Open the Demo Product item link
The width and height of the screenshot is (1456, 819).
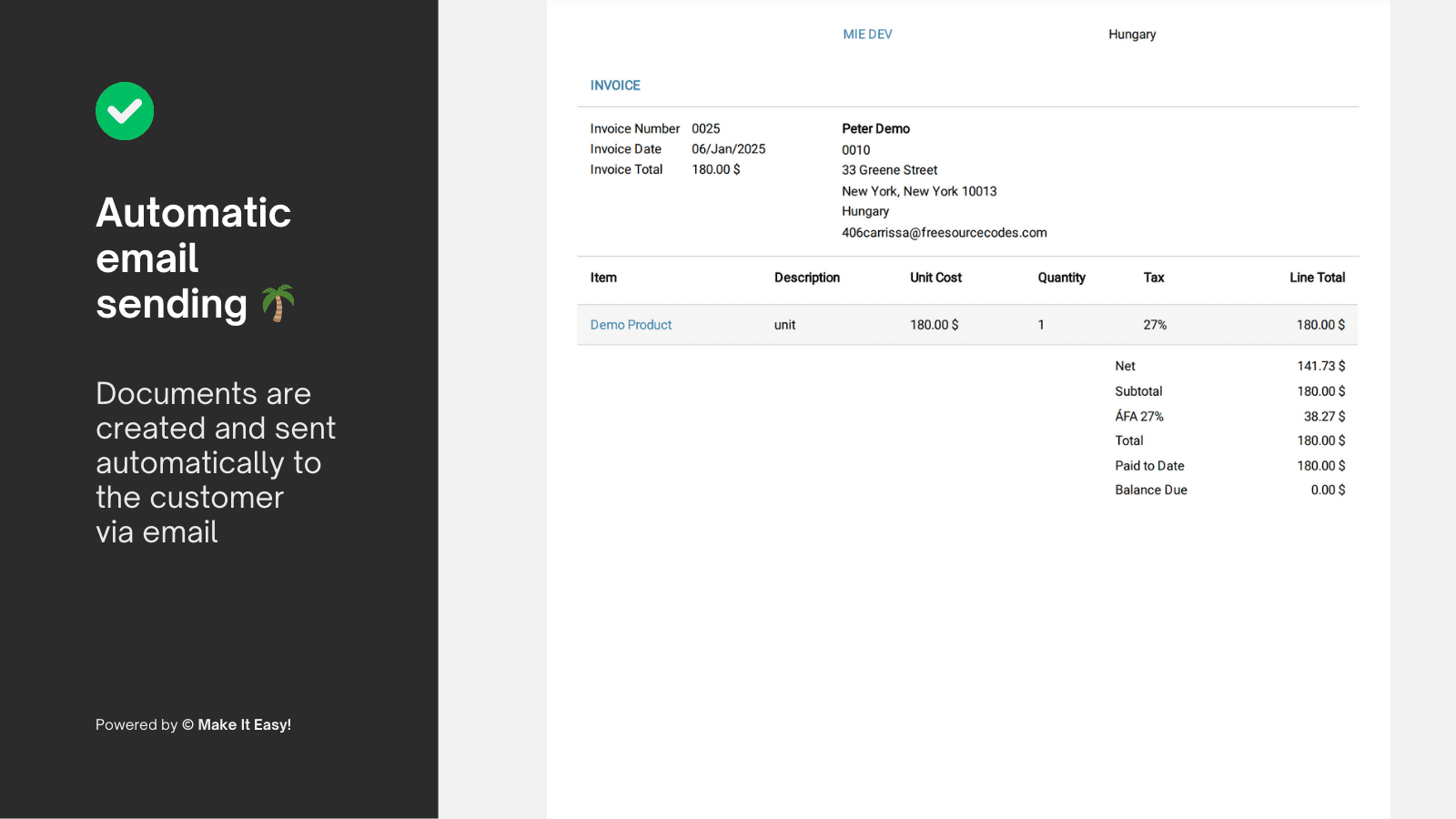(x=631, y=325)
